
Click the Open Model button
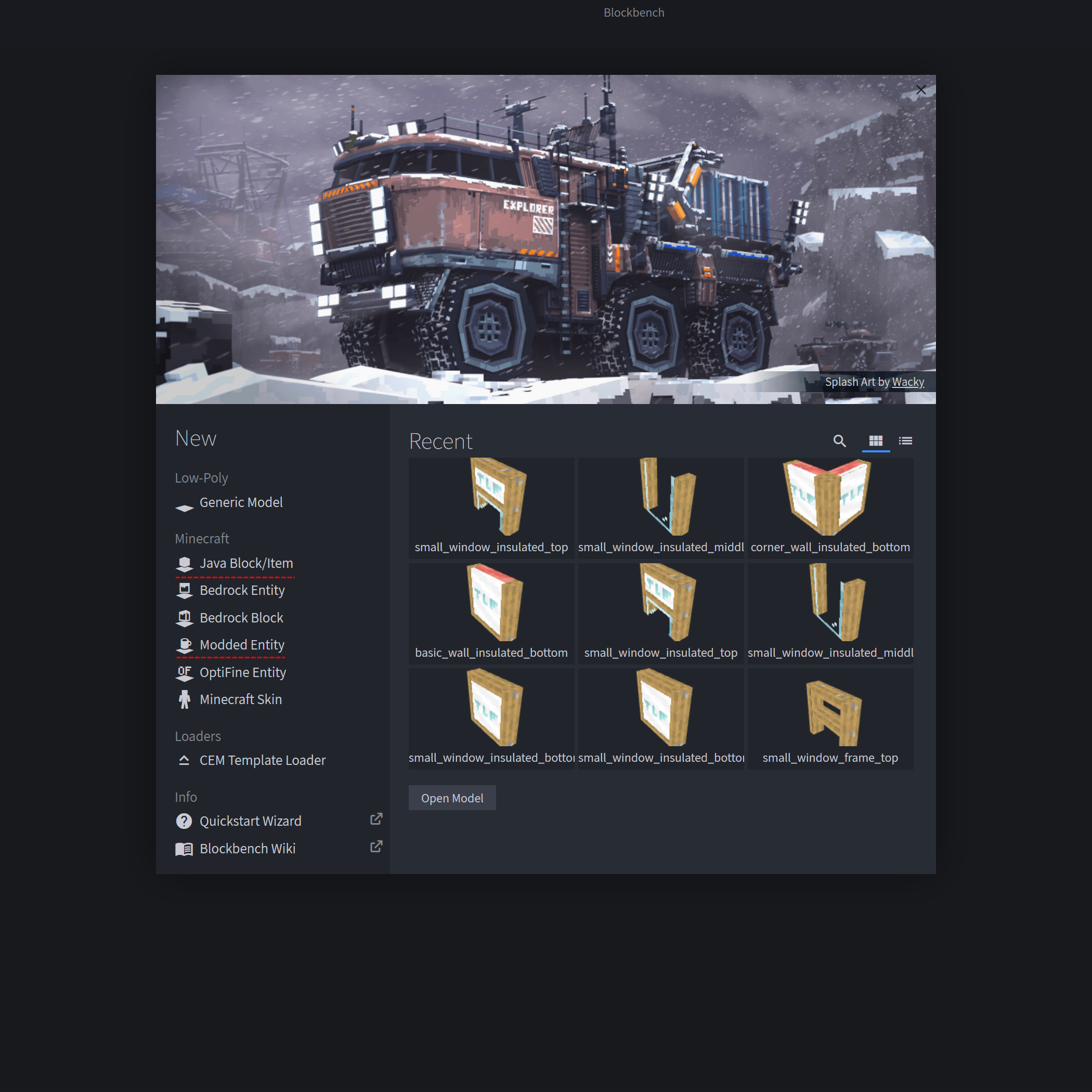tap(453, 798)
